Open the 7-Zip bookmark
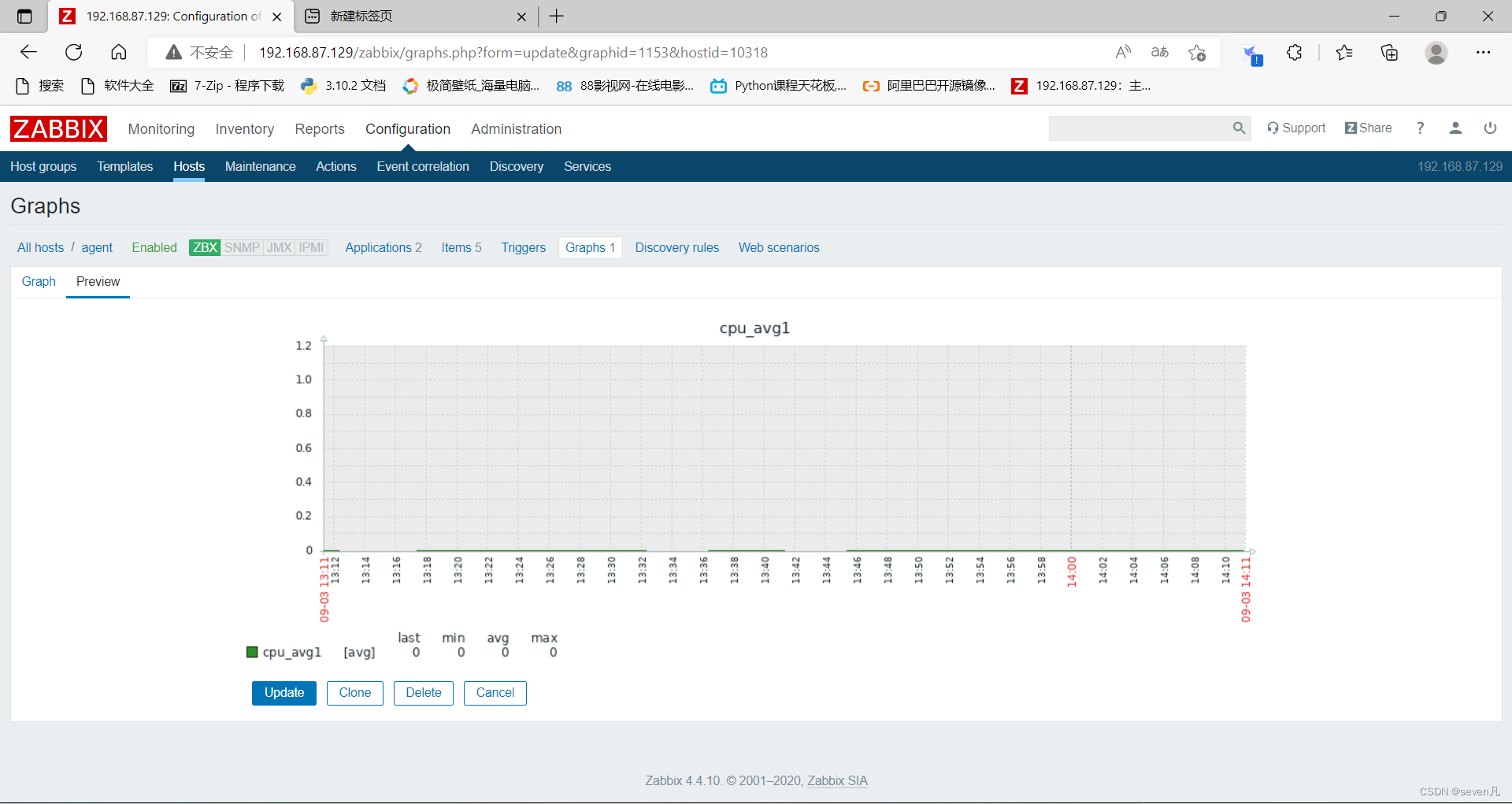 coord(227,86)
